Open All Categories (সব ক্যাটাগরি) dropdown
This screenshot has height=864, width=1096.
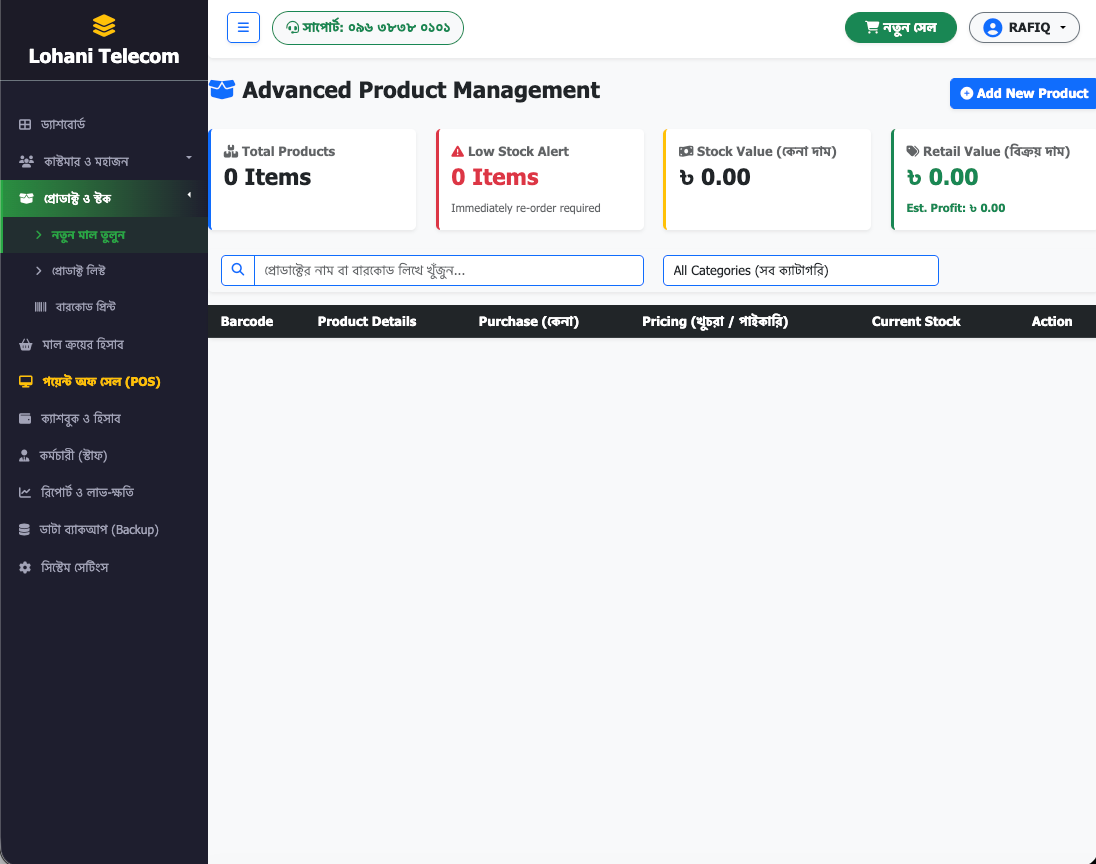point(800,271)
